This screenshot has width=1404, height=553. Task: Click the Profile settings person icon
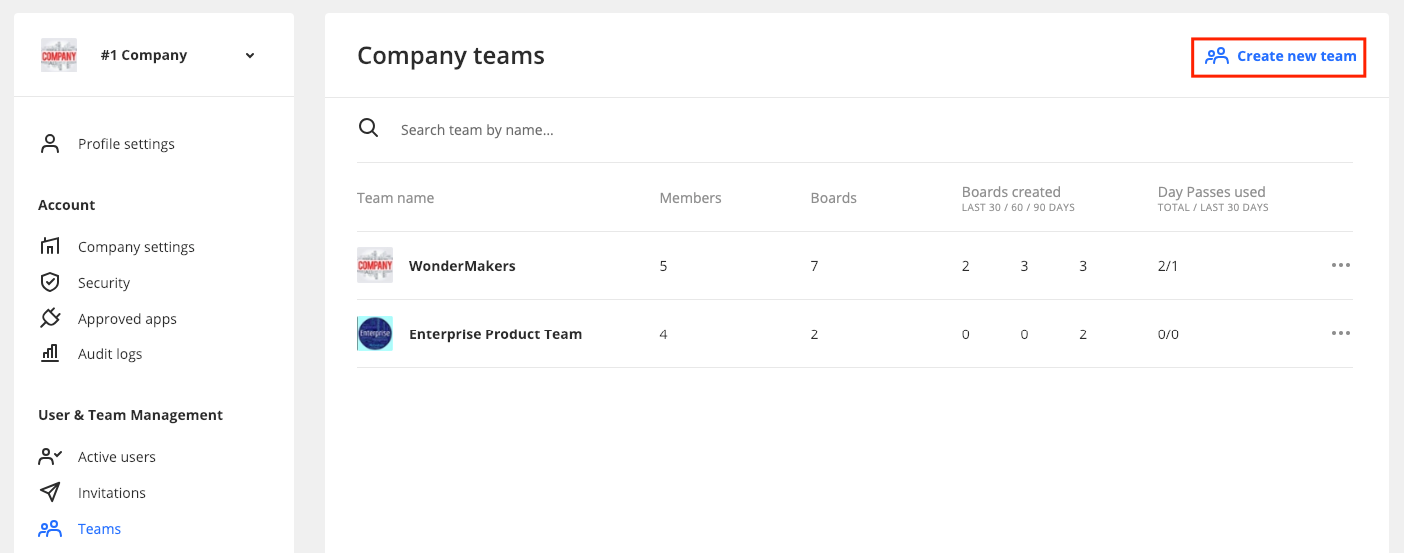coord(50,144)
